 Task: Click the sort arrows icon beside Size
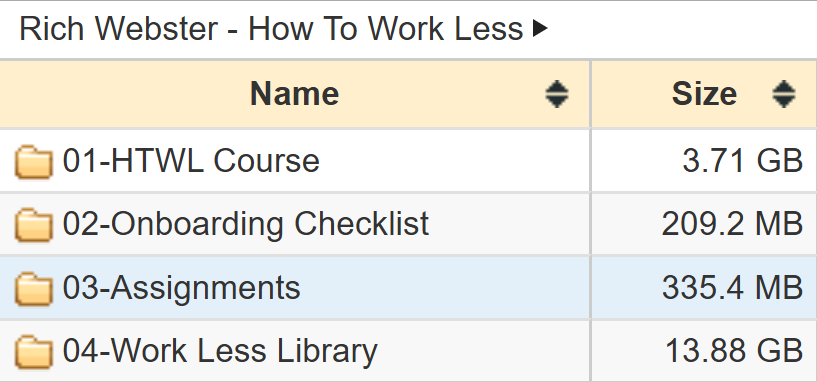pos(784,94)
